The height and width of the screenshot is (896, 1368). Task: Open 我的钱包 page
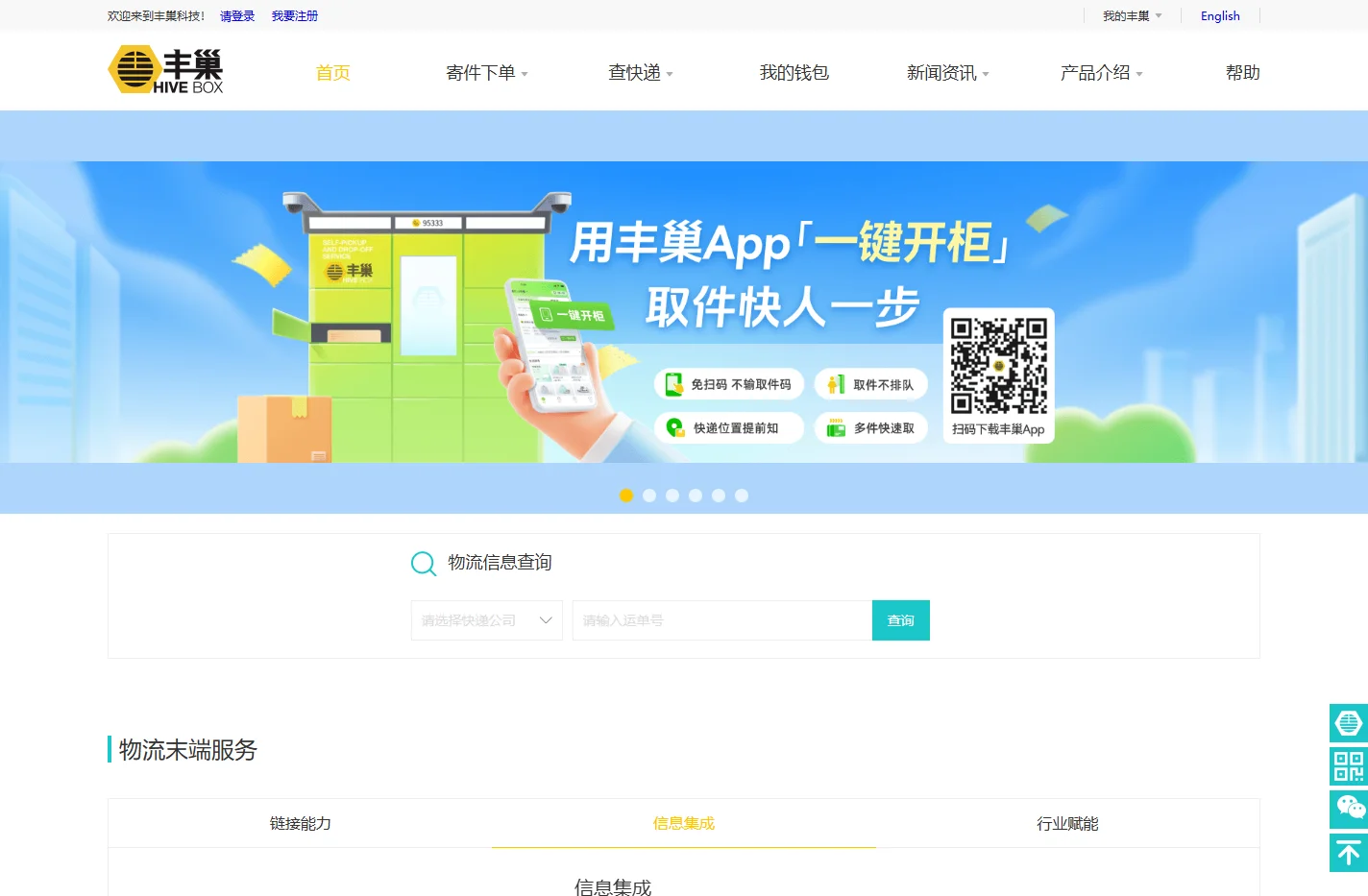tap(794, 73)
